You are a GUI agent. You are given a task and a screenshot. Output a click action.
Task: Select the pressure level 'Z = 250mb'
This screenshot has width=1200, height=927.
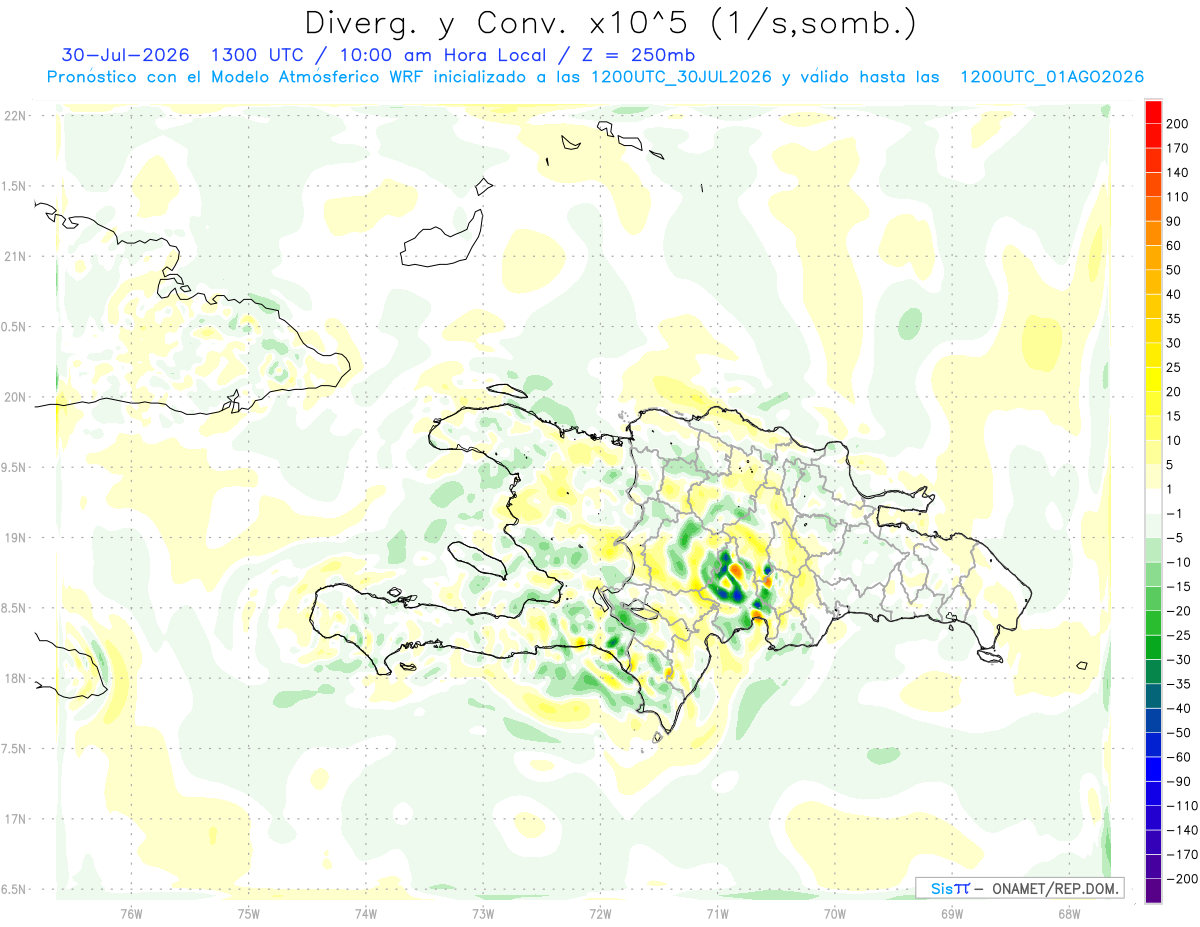coord(637,55)
